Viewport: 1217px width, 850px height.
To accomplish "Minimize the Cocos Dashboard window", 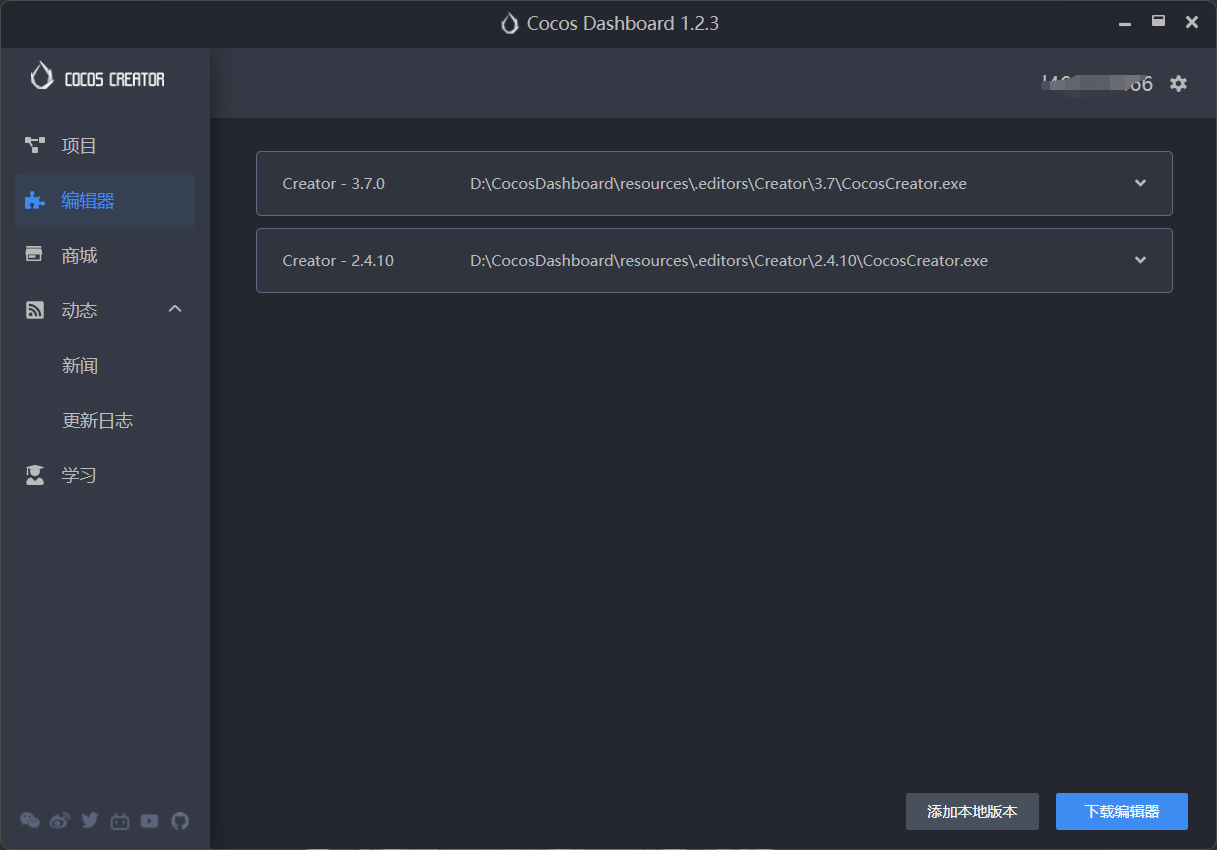I will click(x=1125, y=22).
